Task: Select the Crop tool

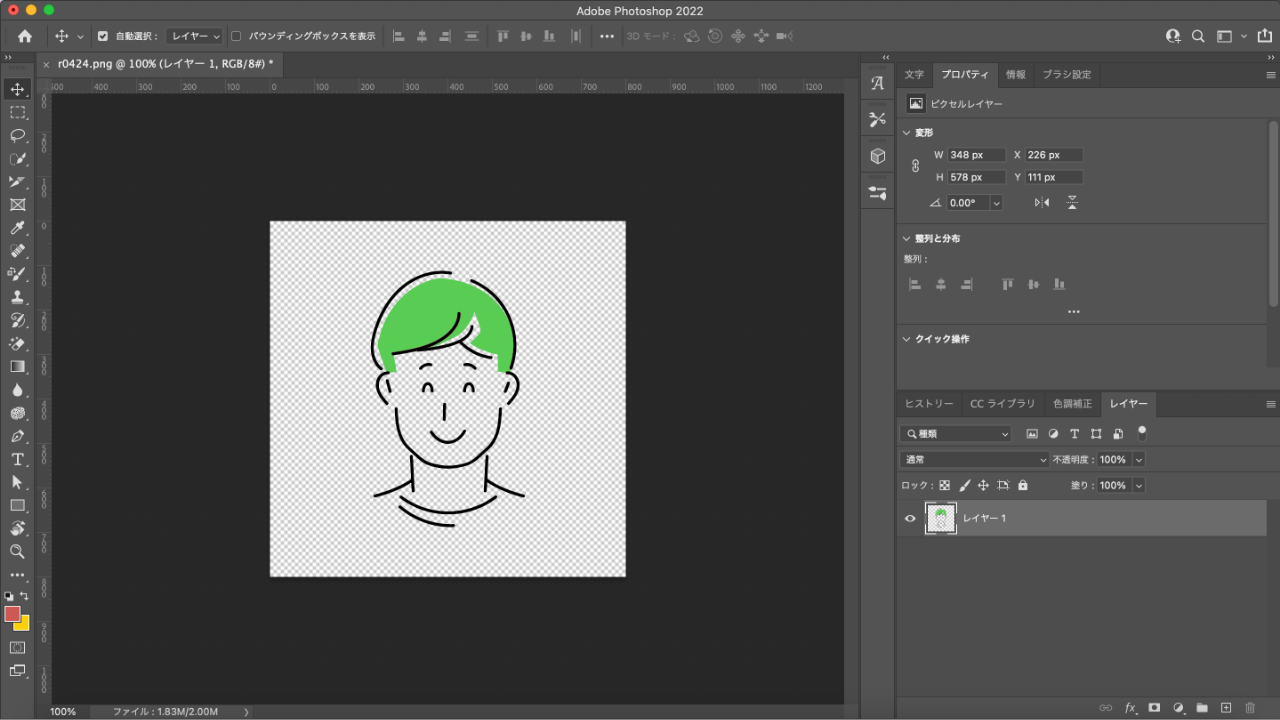Action: coord(18,182)
